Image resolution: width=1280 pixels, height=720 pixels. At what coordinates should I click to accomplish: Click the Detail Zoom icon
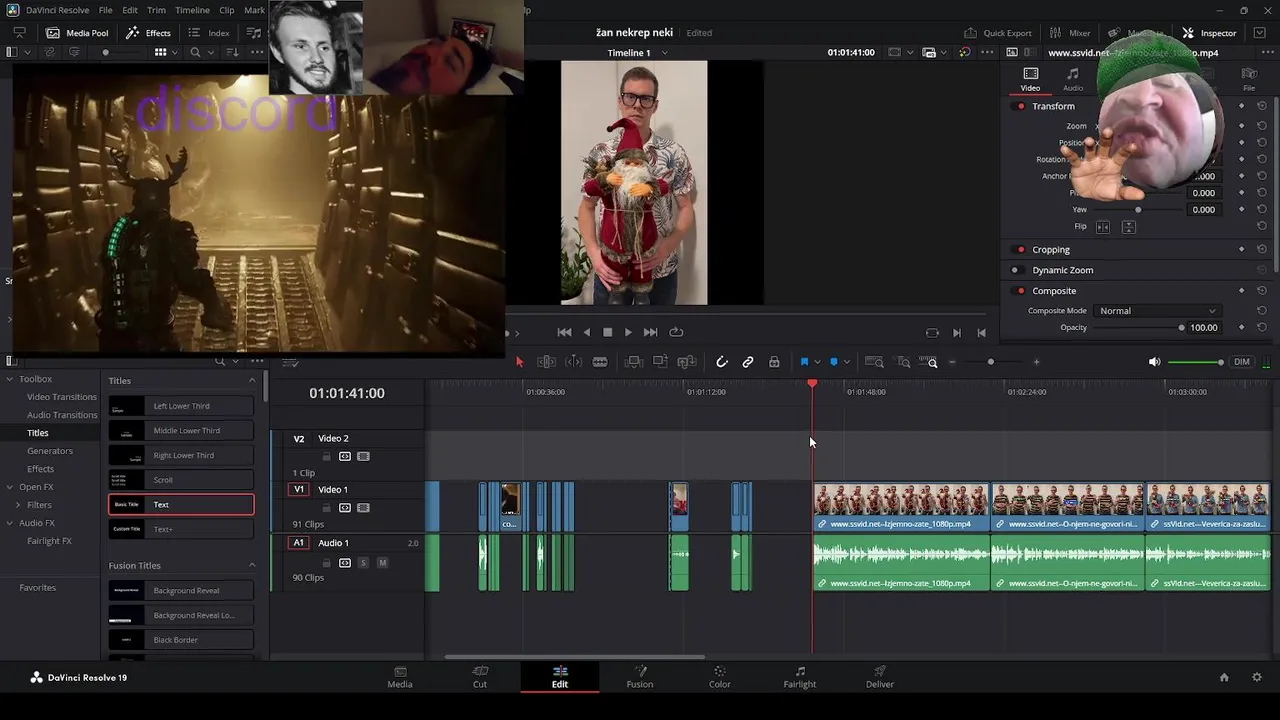click(902, 362)
